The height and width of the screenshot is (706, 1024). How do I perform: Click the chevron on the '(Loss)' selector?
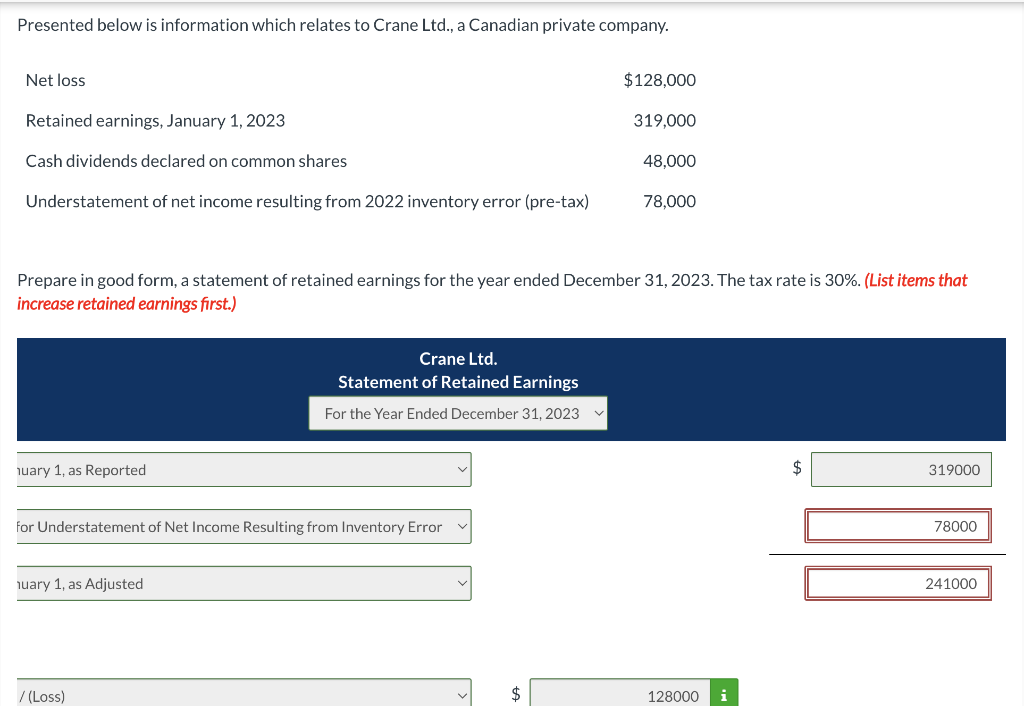461,692
